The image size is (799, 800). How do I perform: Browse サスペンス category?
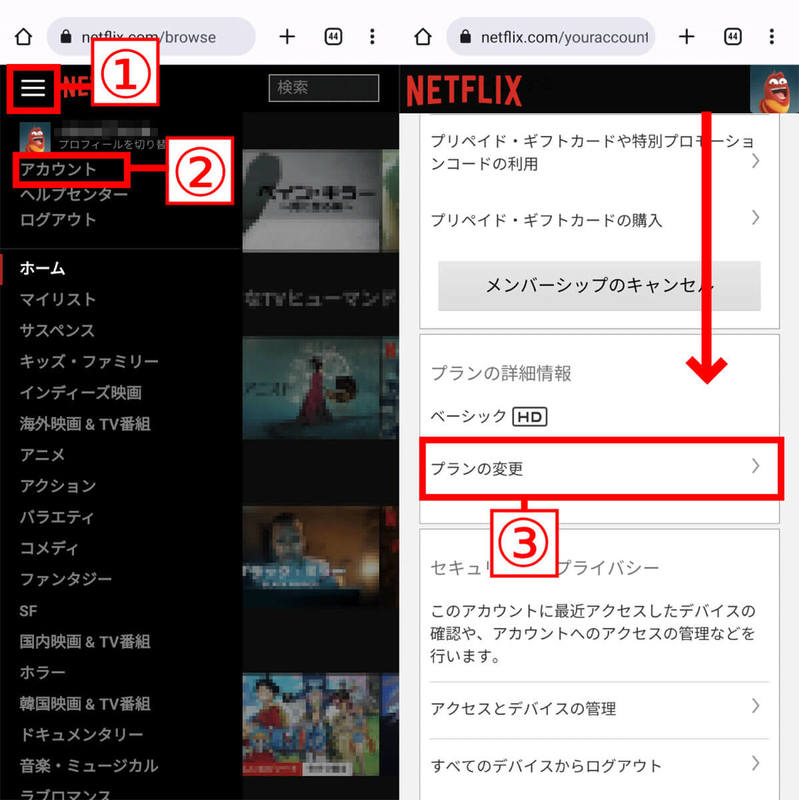click(57, 330)
